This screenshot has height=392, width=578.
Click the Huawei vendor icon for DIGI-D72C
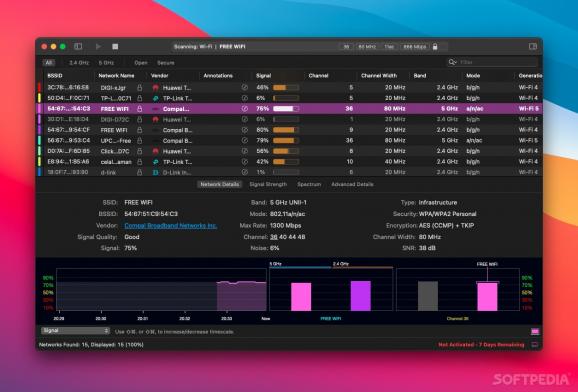(156, 119)
